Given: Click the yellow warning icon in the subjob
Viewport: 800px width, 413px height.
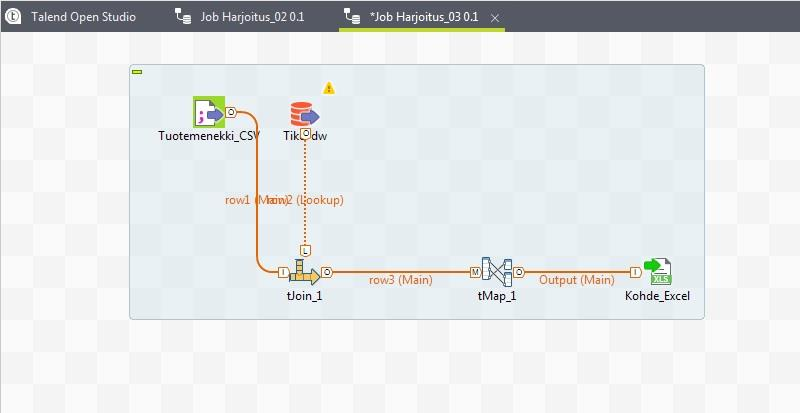Looking at the screenshot, I should click(x=329, y=88).
